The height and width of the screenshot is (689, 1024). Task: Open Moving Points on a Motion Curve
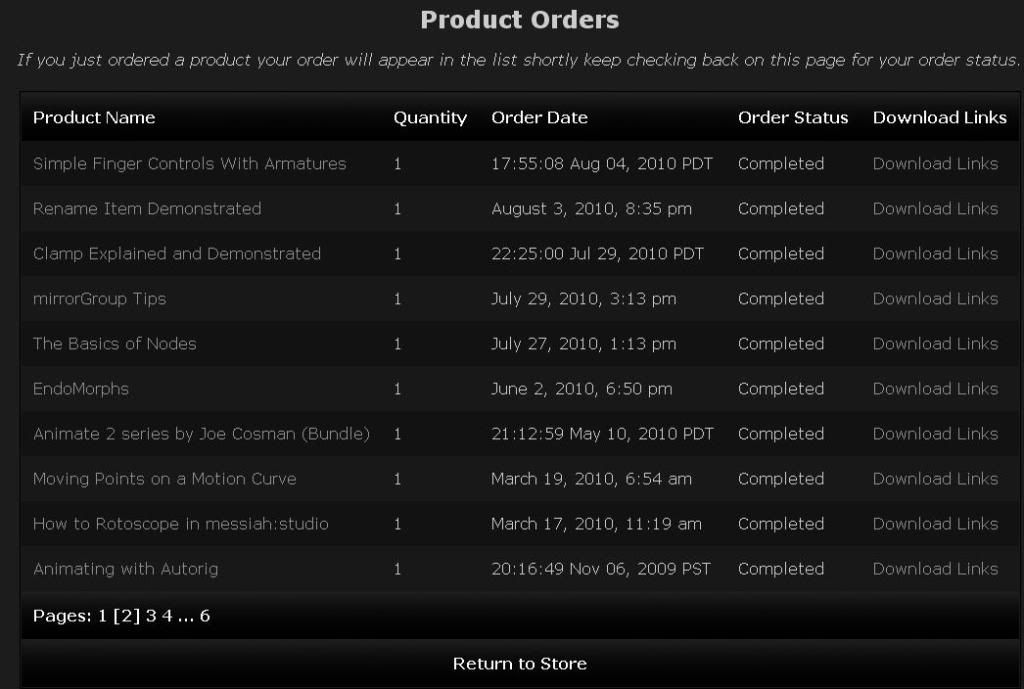164,479
